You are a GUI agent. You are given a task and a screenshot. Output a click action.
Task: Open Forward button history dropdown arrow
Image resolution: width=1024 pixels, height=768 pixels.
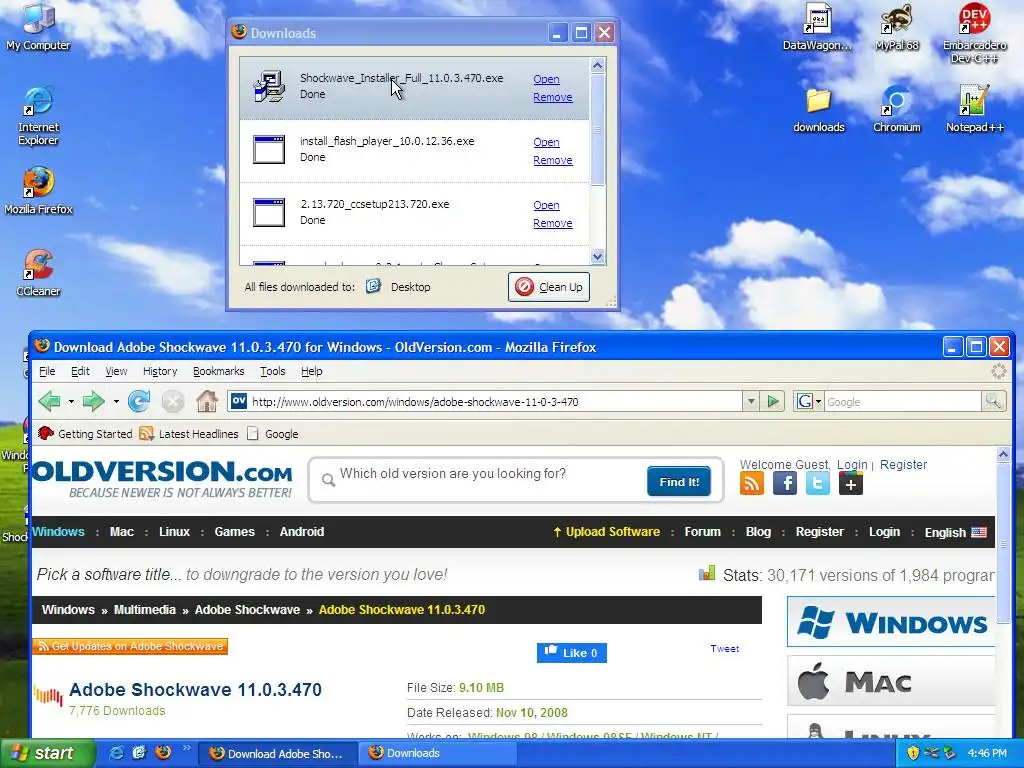click(116, 401)
